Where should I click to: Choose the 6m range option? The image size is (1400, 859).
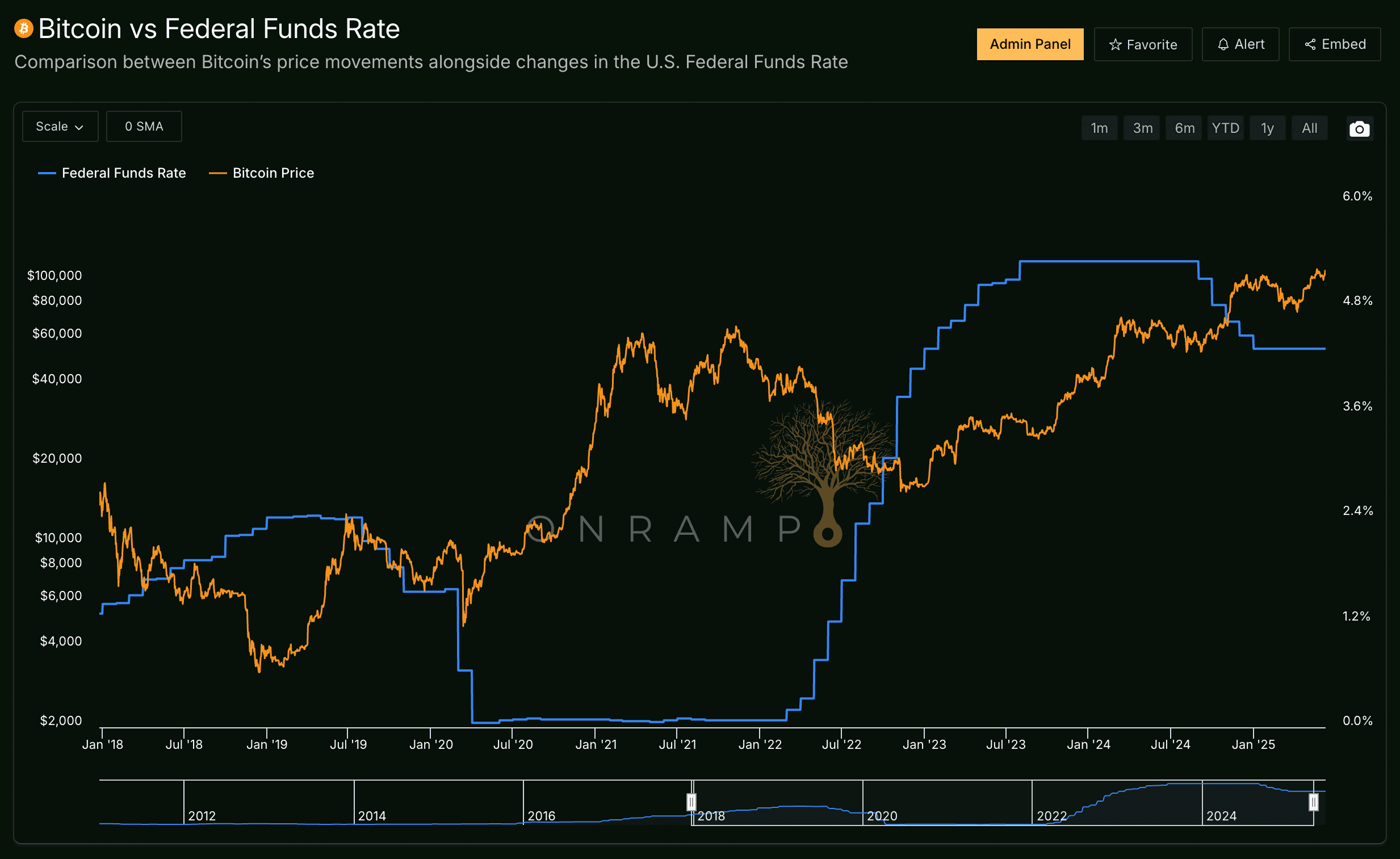[x=1184, y=128]
